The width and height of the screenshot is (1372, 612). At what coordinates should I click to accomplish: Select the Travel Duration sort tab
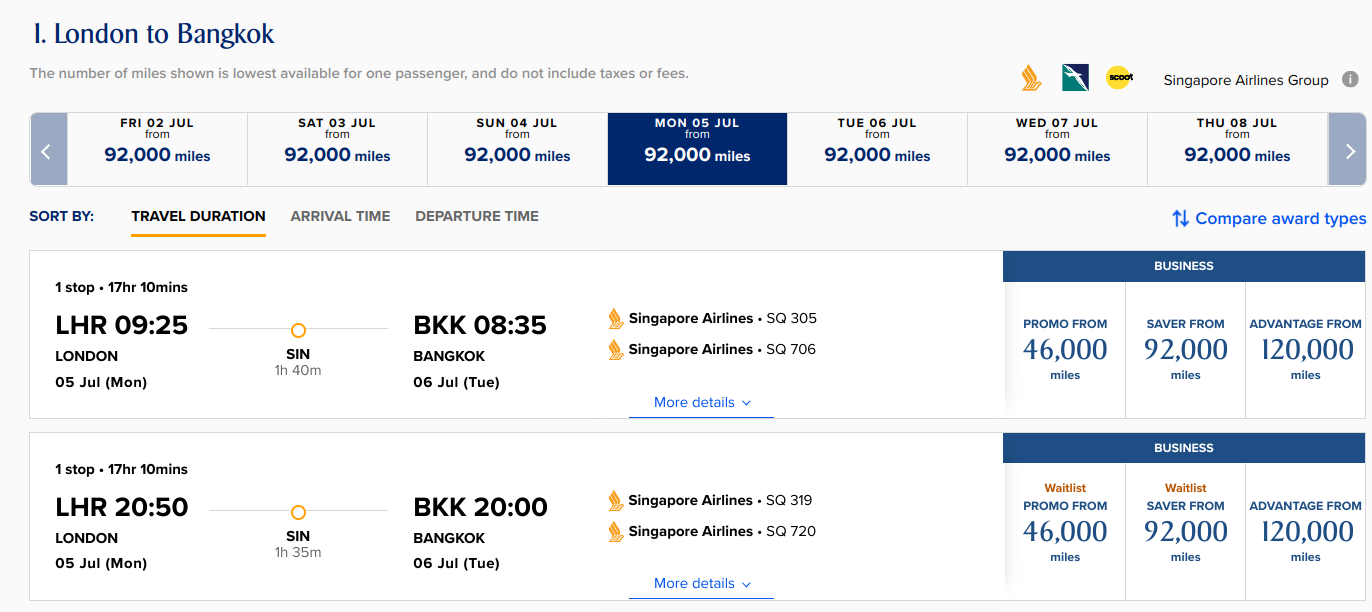pos(198,216)
